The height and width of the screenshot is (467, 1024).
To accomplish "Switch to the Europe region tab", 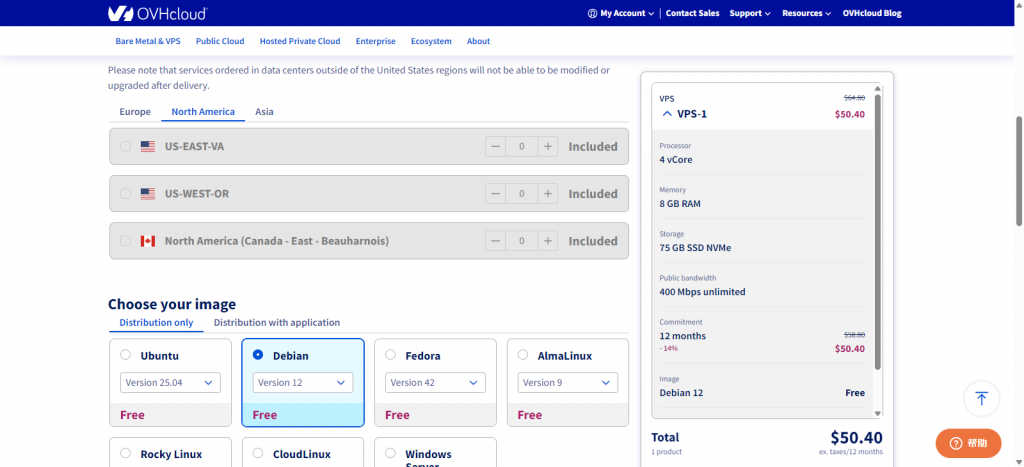I will point(135,112).
